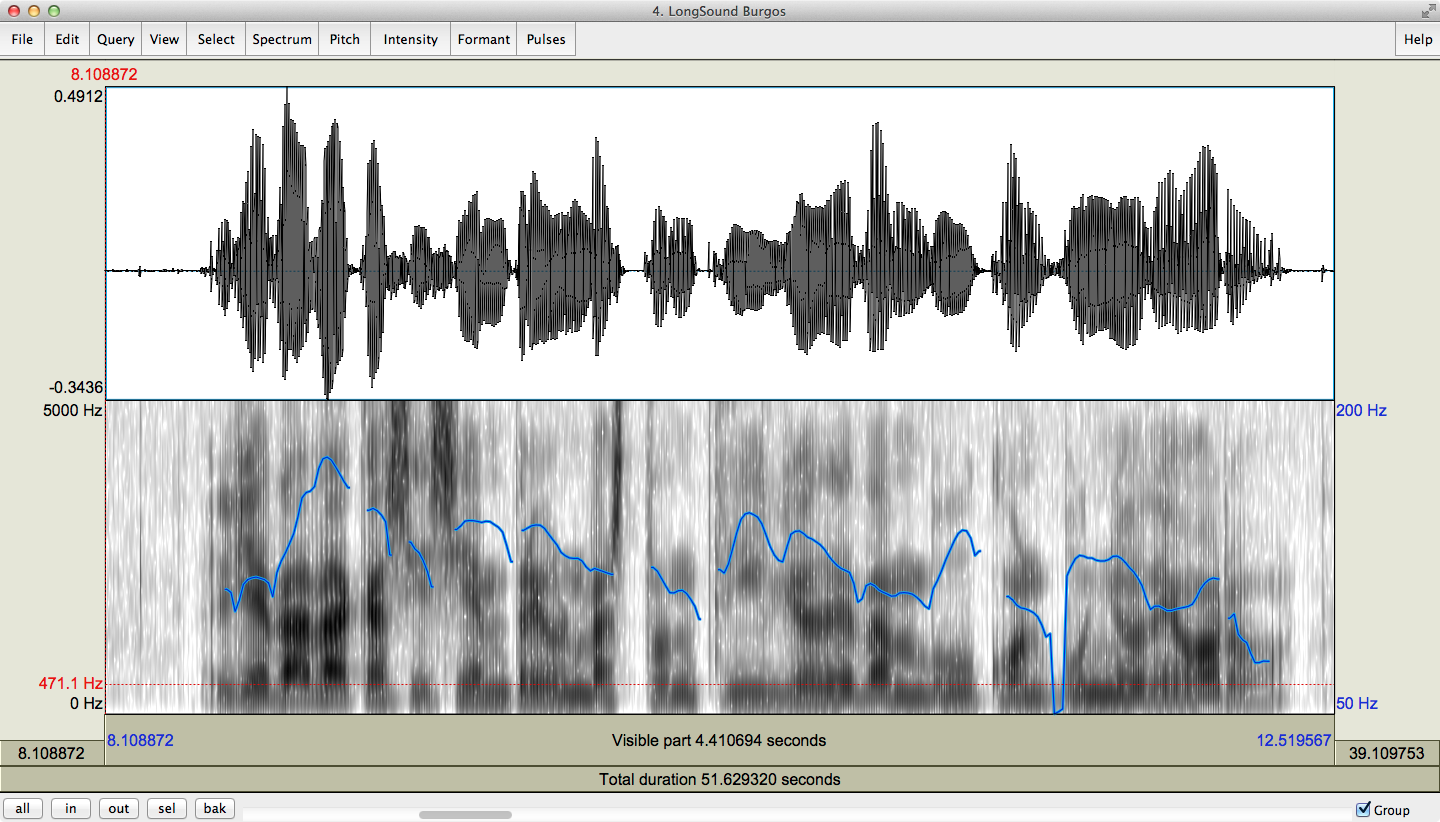The width and height of the screenshot is (1440, 822).
Task: Open the Pulses menu
Action: point(546,39)
